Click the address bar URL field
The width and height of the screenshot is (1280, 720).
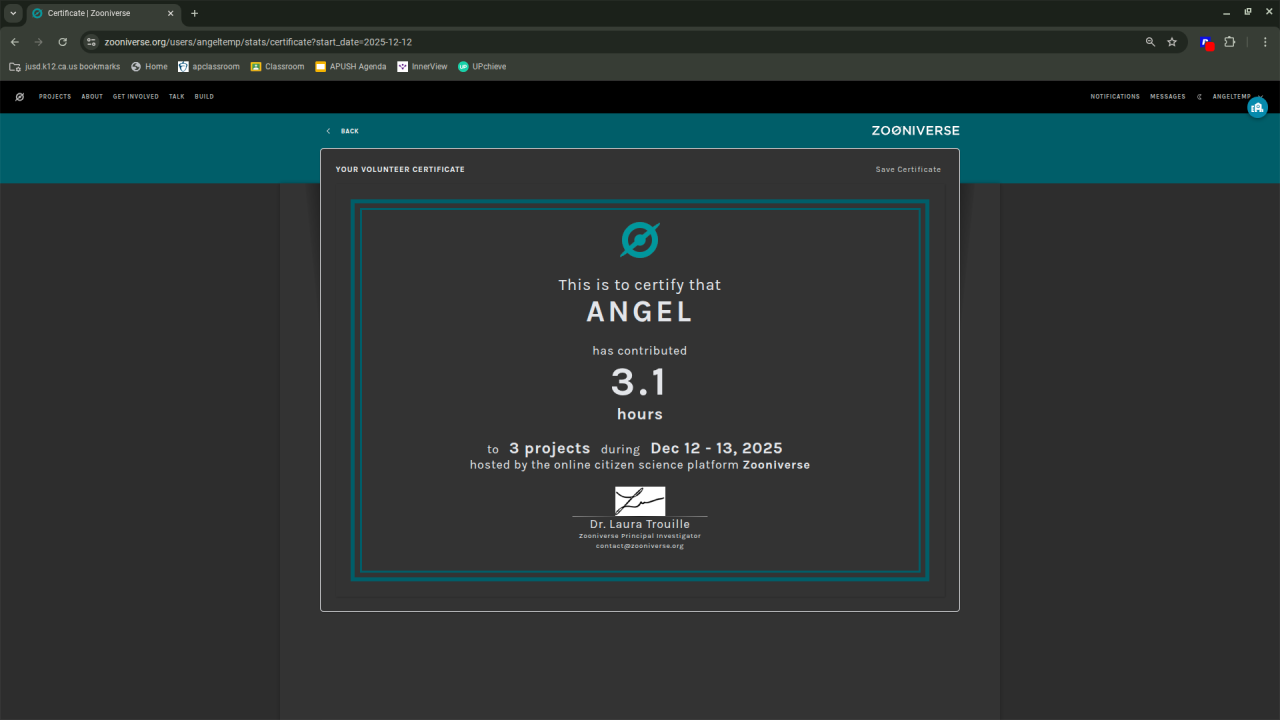coord(620,42)
